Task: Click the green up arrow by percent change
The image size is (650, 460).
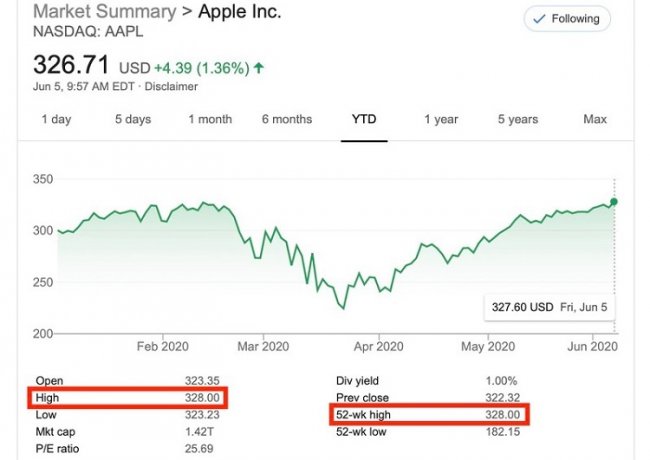Action: [x=260, y=68]
